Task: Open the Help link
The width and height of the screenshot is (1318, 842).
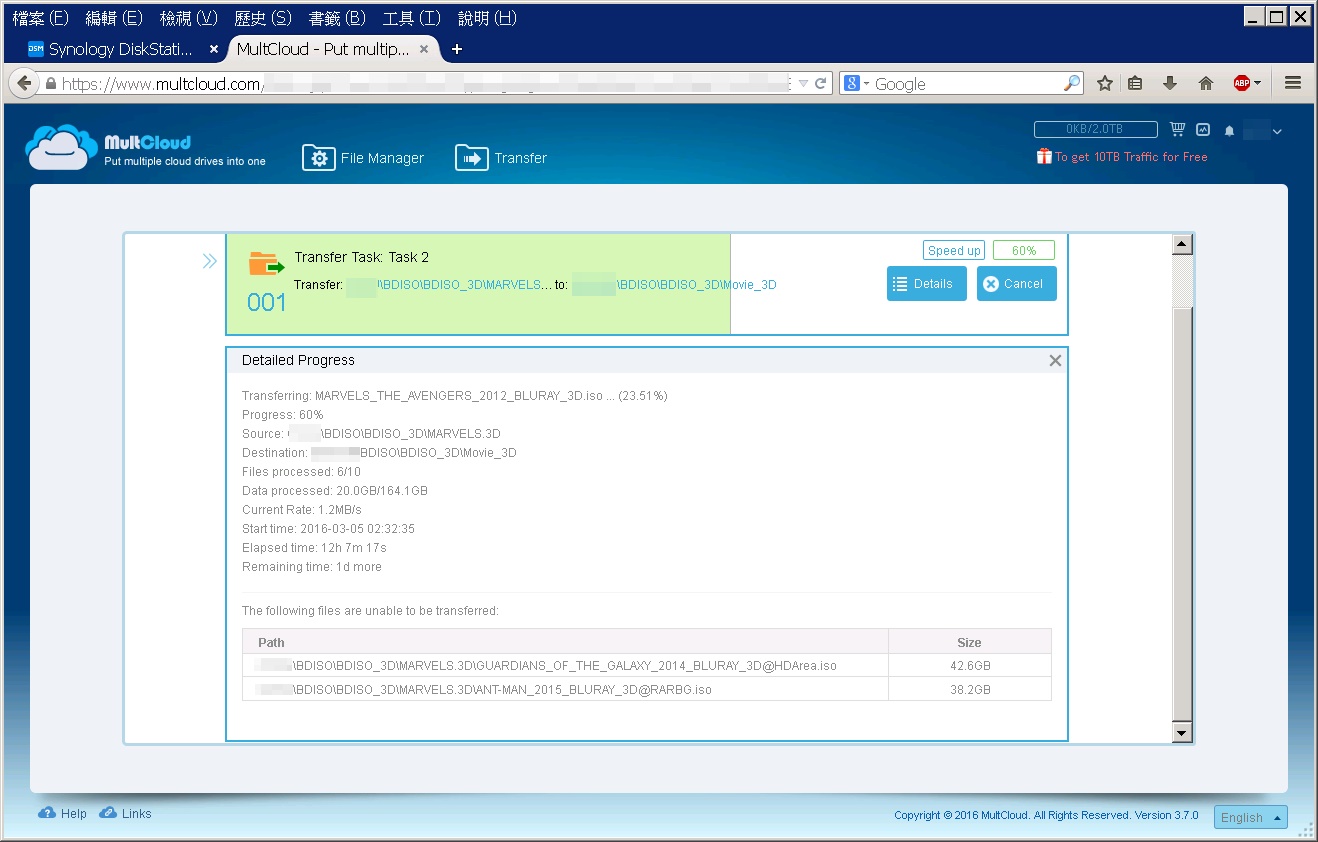Action: coord(63,813)
